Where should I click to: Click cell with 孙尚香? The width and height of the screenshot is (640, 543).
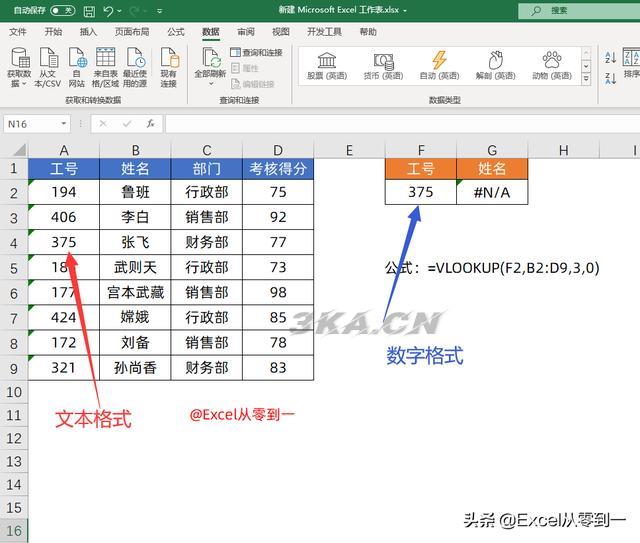(135, 368)
